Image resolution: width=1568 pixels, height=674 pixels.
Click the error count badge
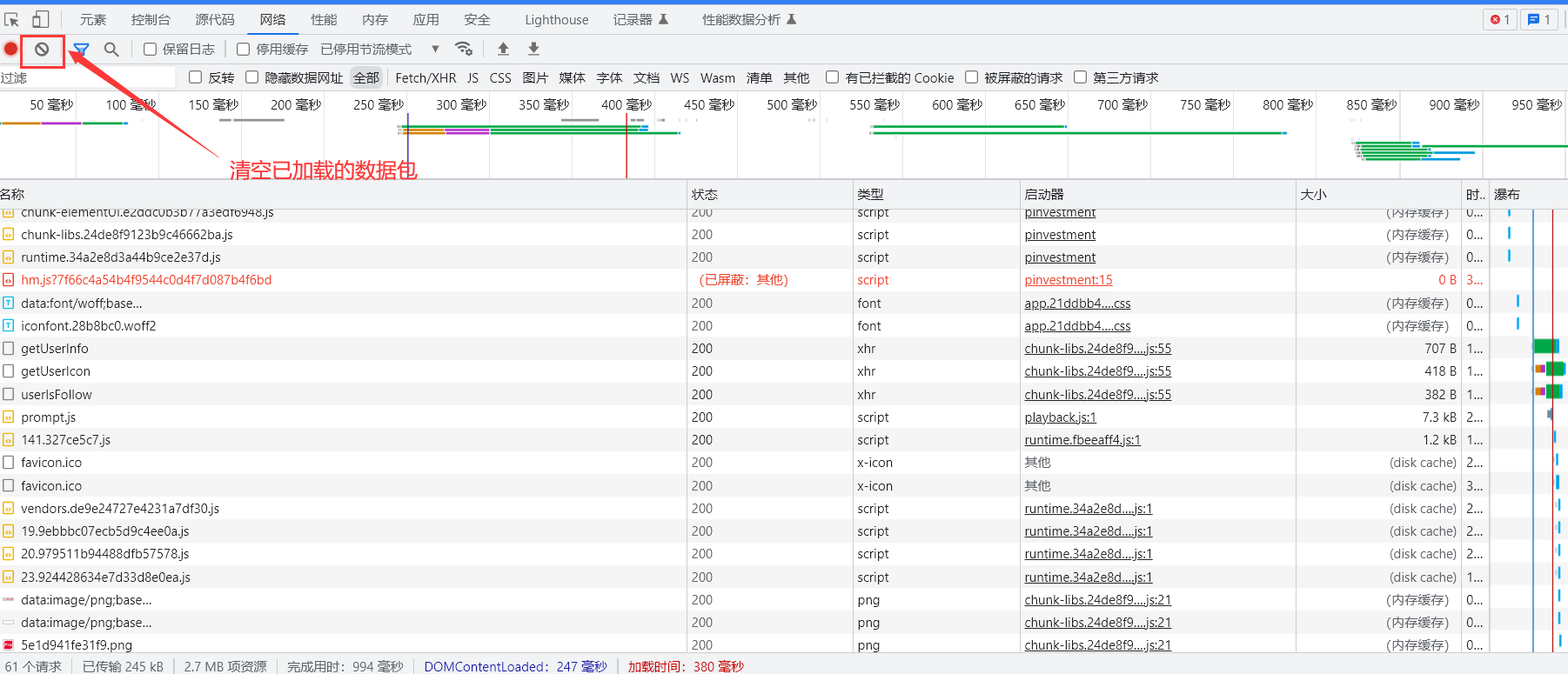point(1500,19)
